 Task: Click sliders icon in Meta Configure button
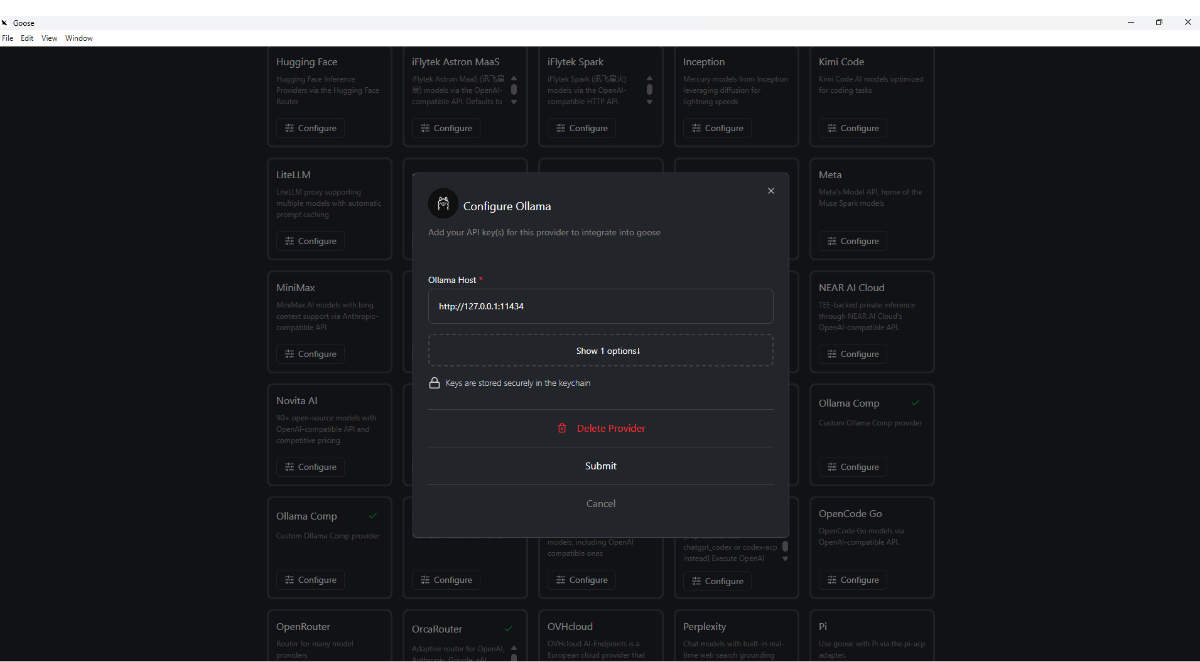pos(832,241)
